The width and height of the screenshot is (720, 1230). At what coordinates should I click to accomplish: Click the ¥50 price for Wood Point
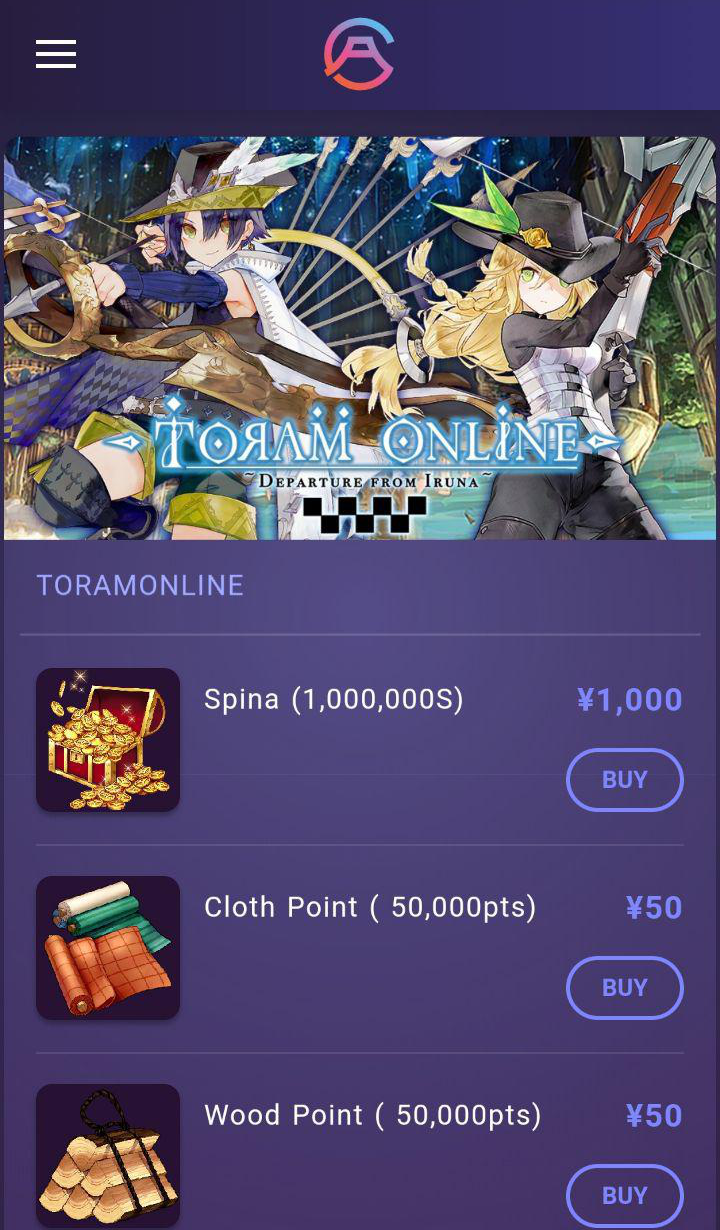[654, 1116]
